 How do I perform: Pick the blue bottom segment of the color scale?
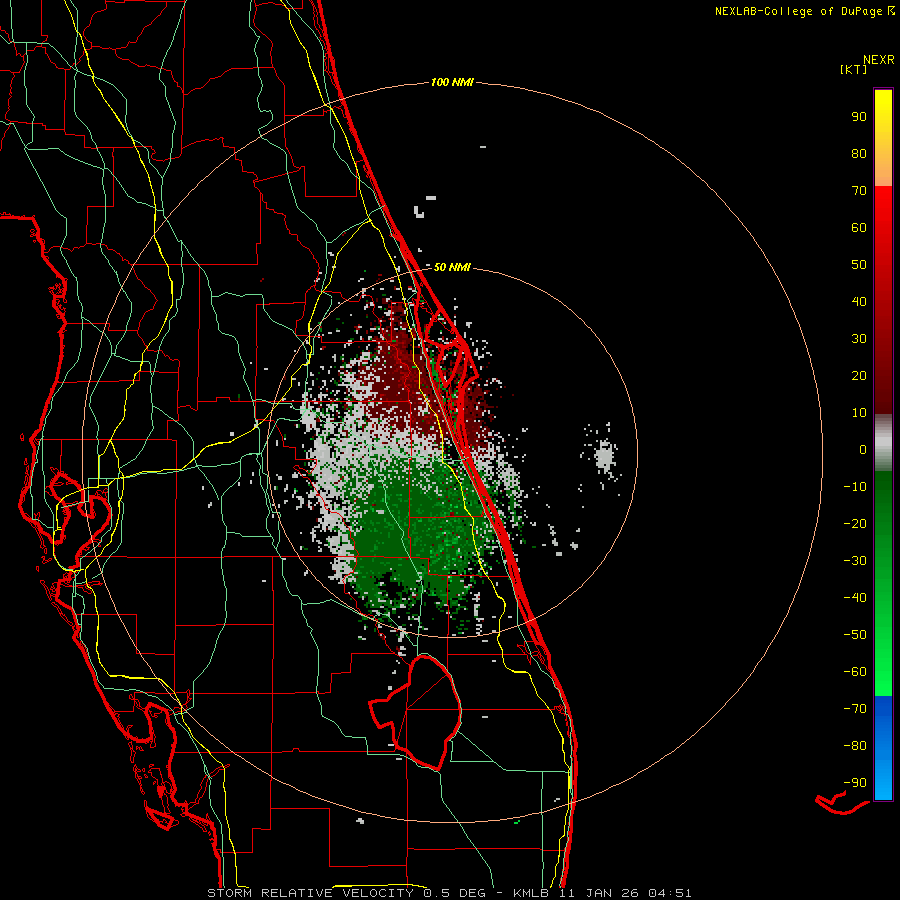pyautogui.click(x=883, y=749)
